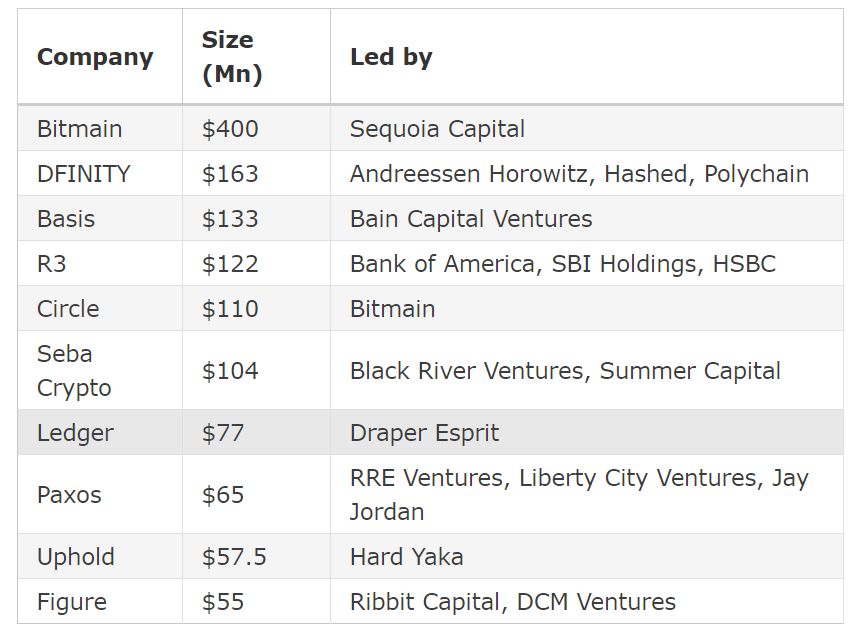Click the DFINITY company cell
Image resolution: width=859 pixels, height=643 pixels.
[84, 174]
